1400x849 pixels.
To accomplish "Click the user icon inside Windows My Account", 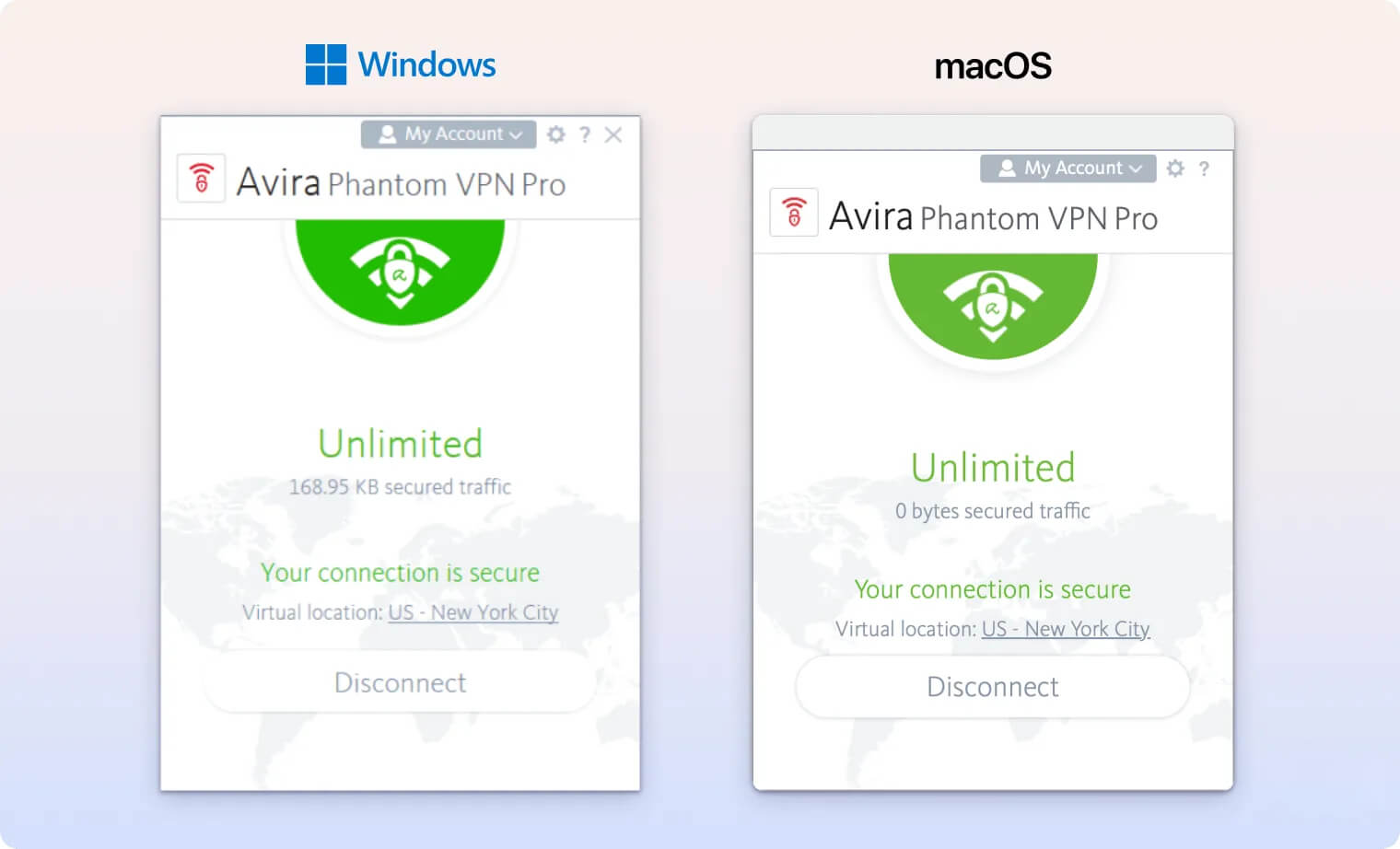I will tap(388, 134).
